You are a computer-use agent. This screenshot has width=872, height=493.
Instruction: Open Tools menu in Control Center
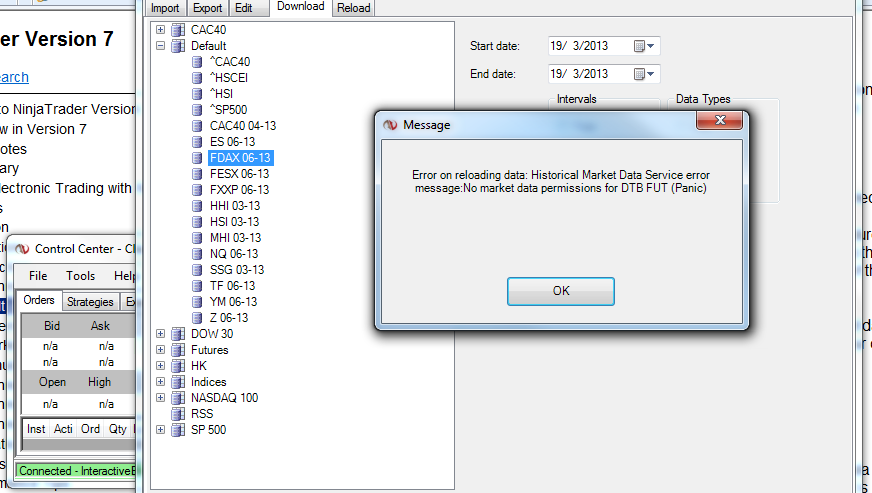[81, 276]
